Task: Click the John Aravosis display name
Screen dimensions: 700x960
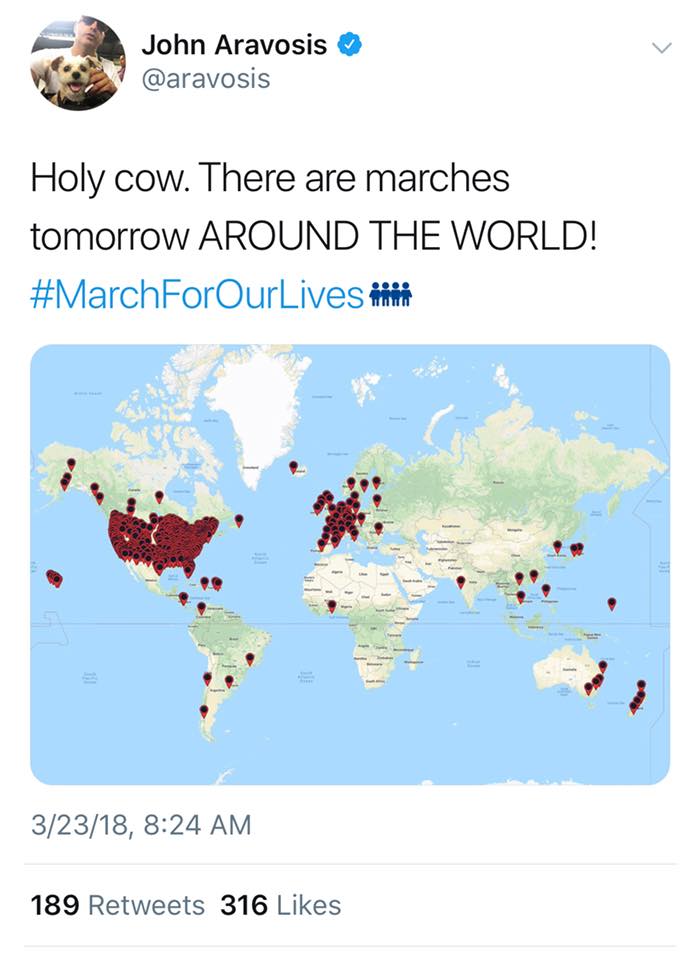Action: (235, 44)
